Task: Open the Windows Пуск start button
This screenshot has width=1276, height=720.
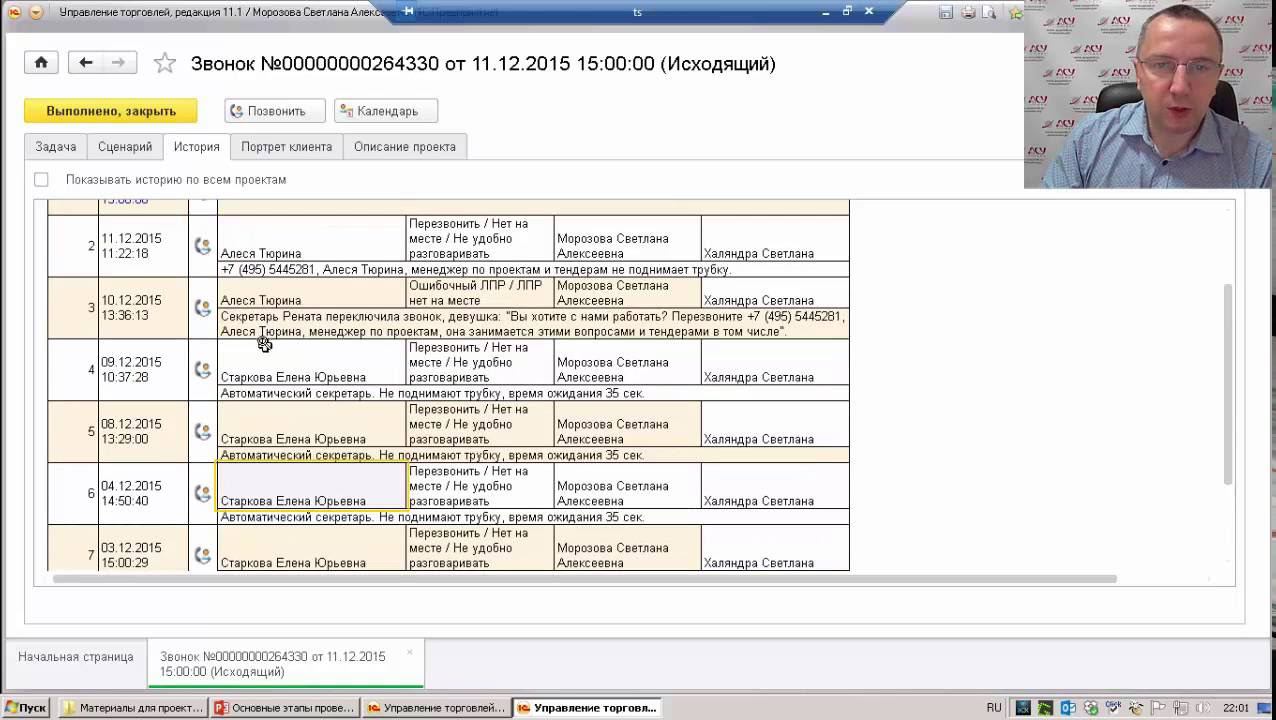Action: (26, 708)
